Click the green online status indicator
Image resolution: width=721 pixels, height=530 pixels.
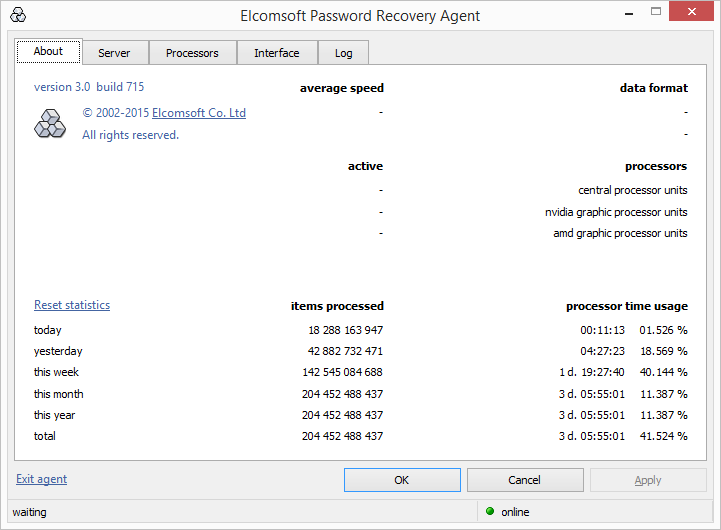click(490, 512)
